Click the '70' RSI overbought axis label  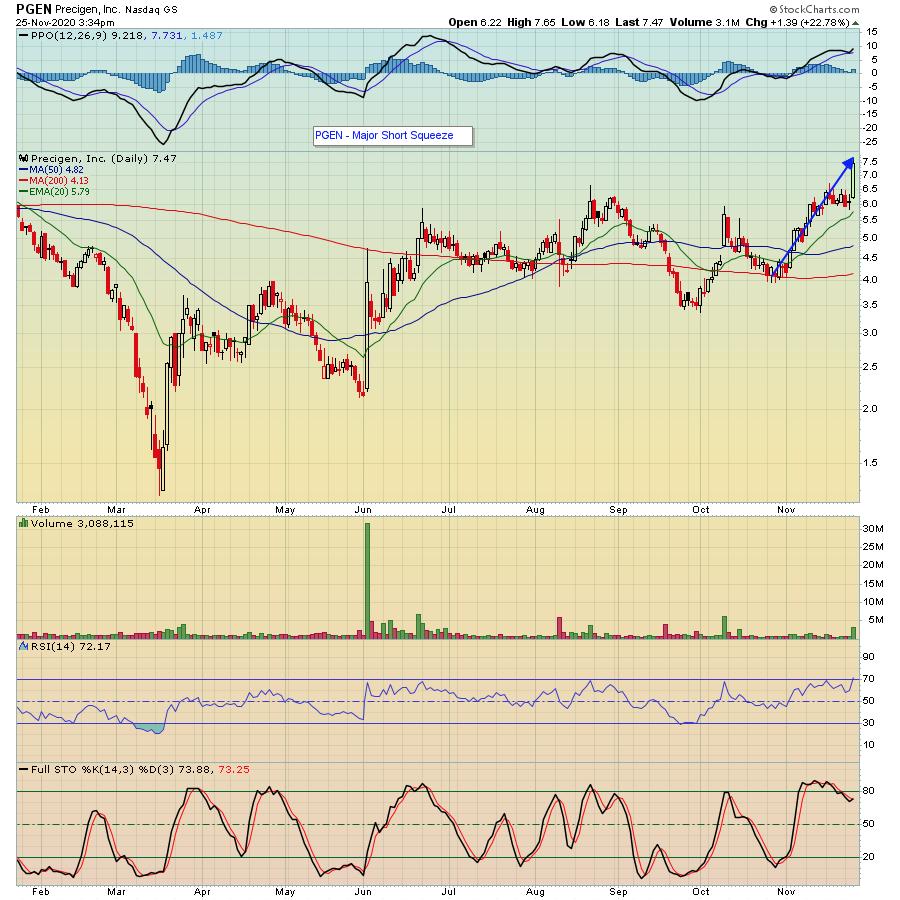click(868, 679)
